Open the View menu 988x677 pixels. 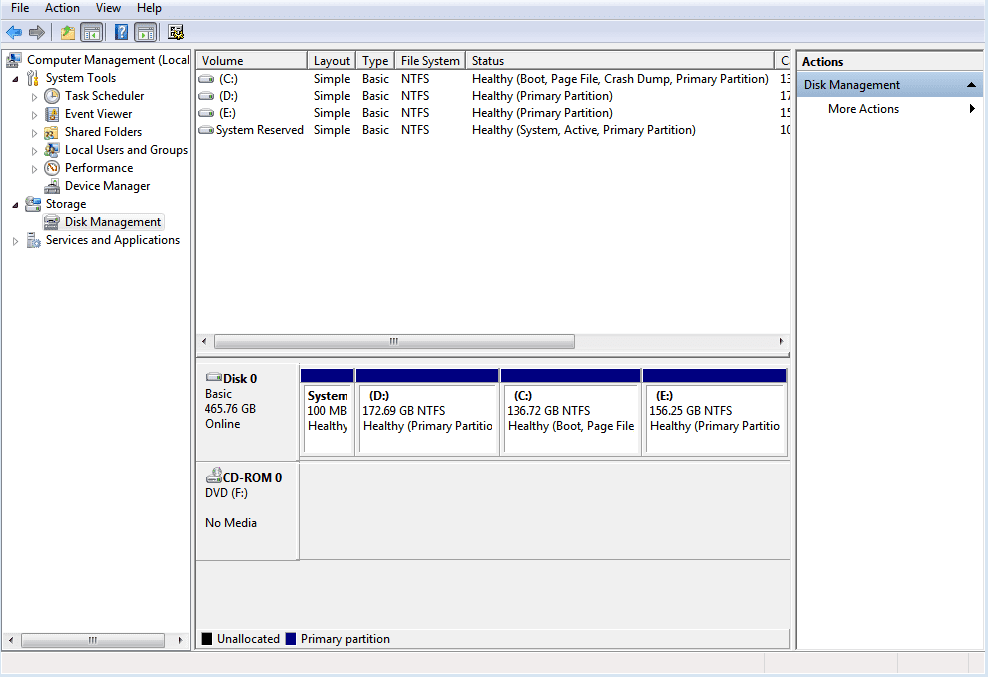[x=108, y=8]
